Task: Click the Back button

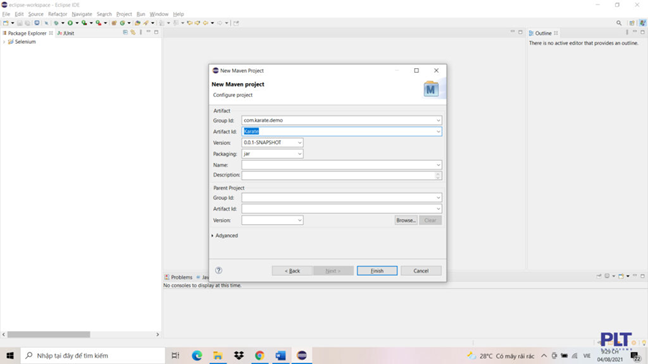Action: (x=292, y=271)
